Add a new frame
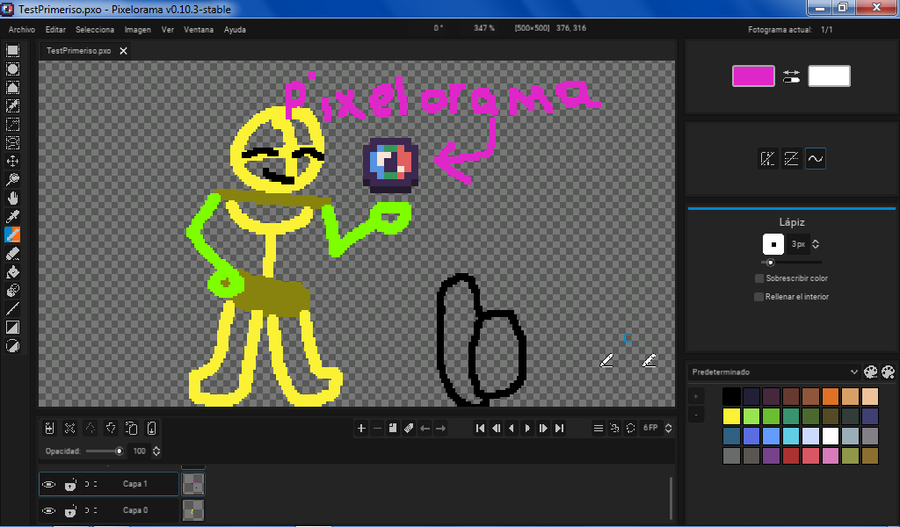The height and width of the screenshot is (527, 900). tap(361, 428)
